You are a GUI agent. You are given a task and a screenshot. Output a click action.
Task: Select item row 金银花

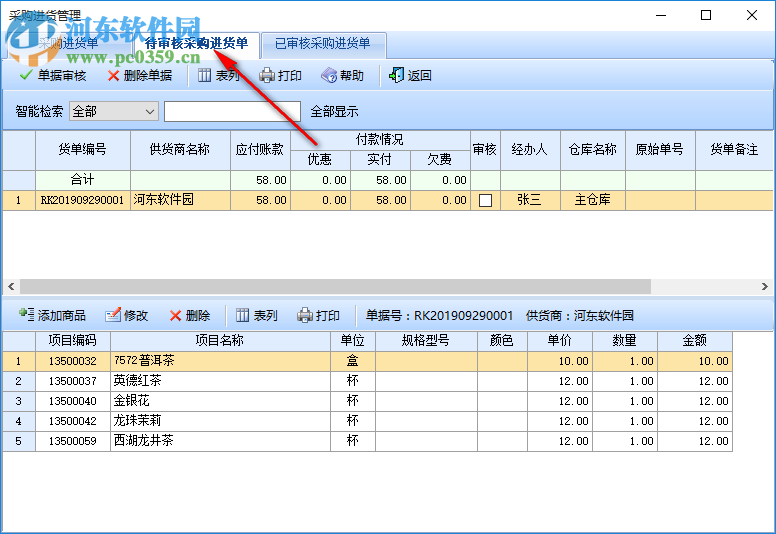pos(367,401)
